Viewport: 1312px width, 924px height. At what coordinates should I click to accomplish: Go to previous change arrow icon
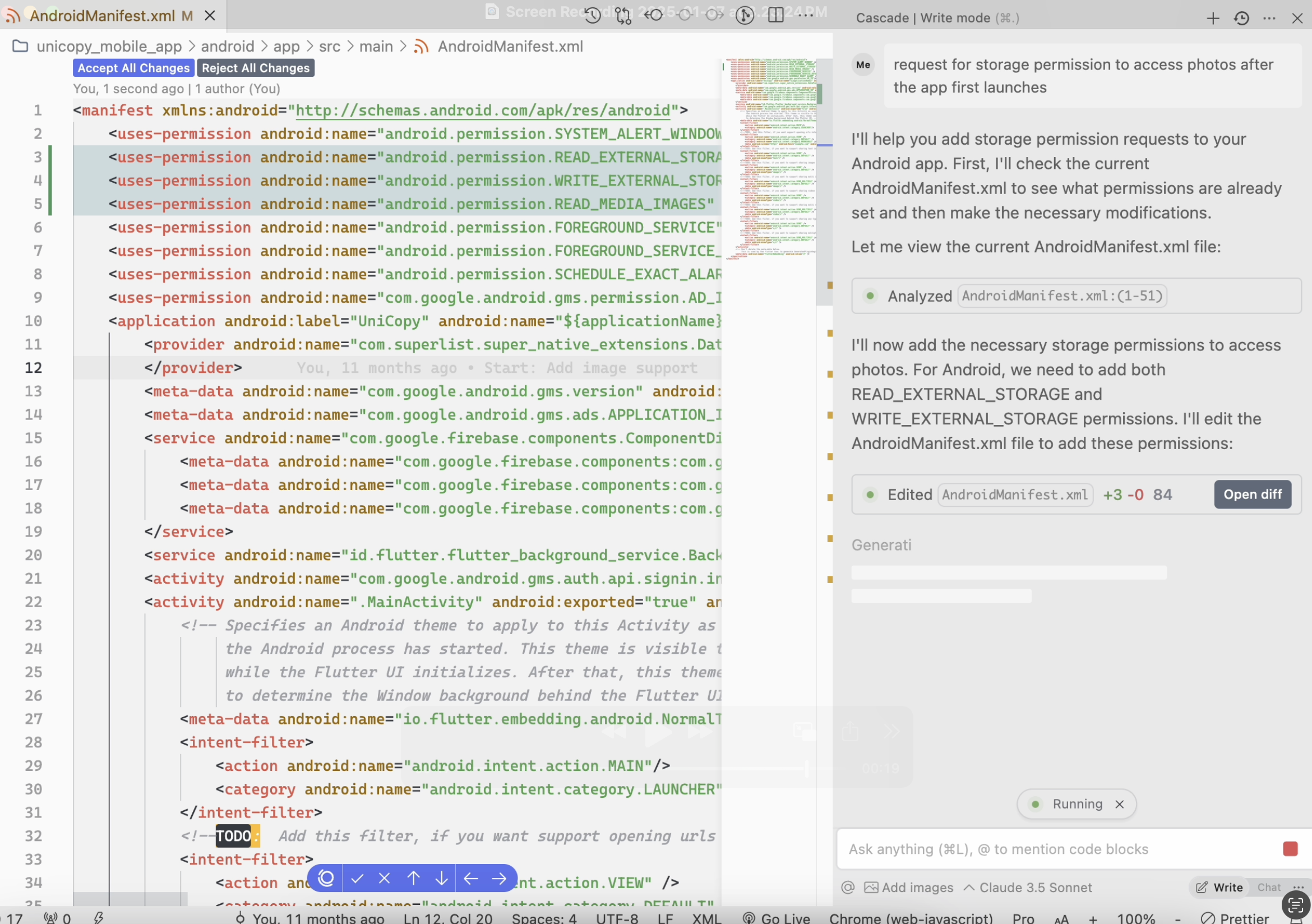point(654,16)
